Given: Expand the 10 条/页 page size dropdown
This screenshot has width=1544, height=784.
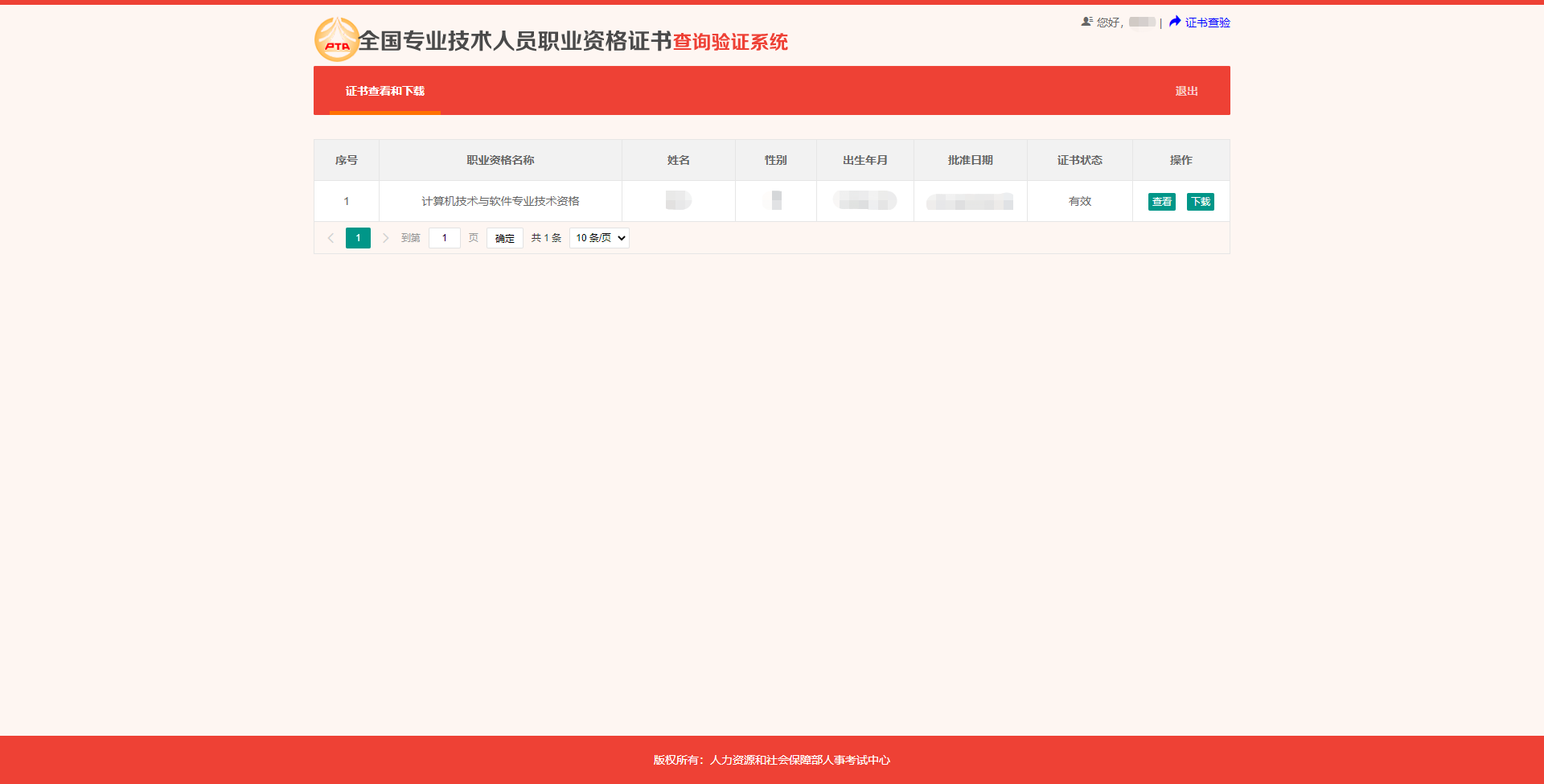Looking at the screenshot, I should point(599,238).
